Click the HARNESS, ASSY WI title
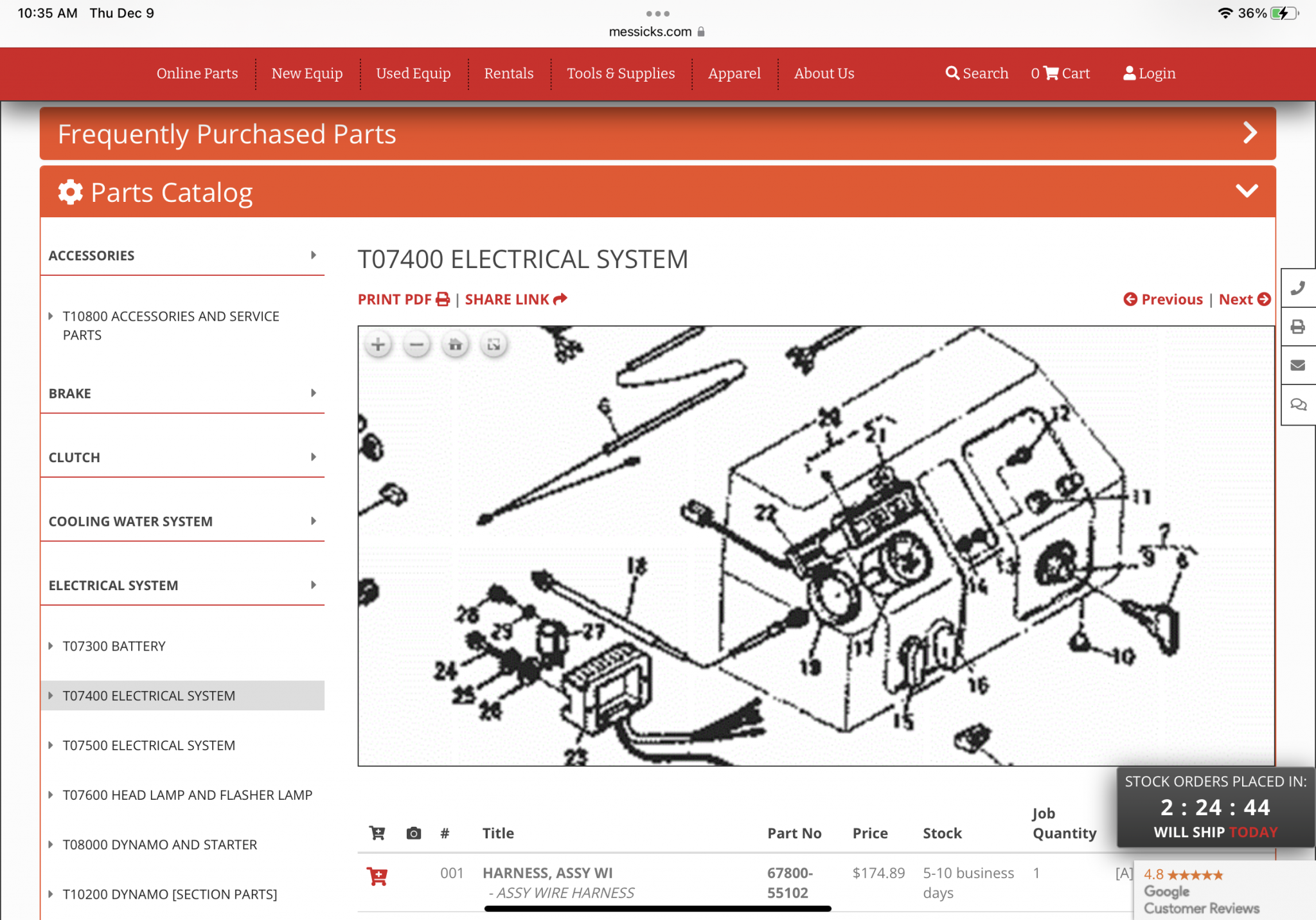The image size is (1316, 920). [x=547, y=873]
